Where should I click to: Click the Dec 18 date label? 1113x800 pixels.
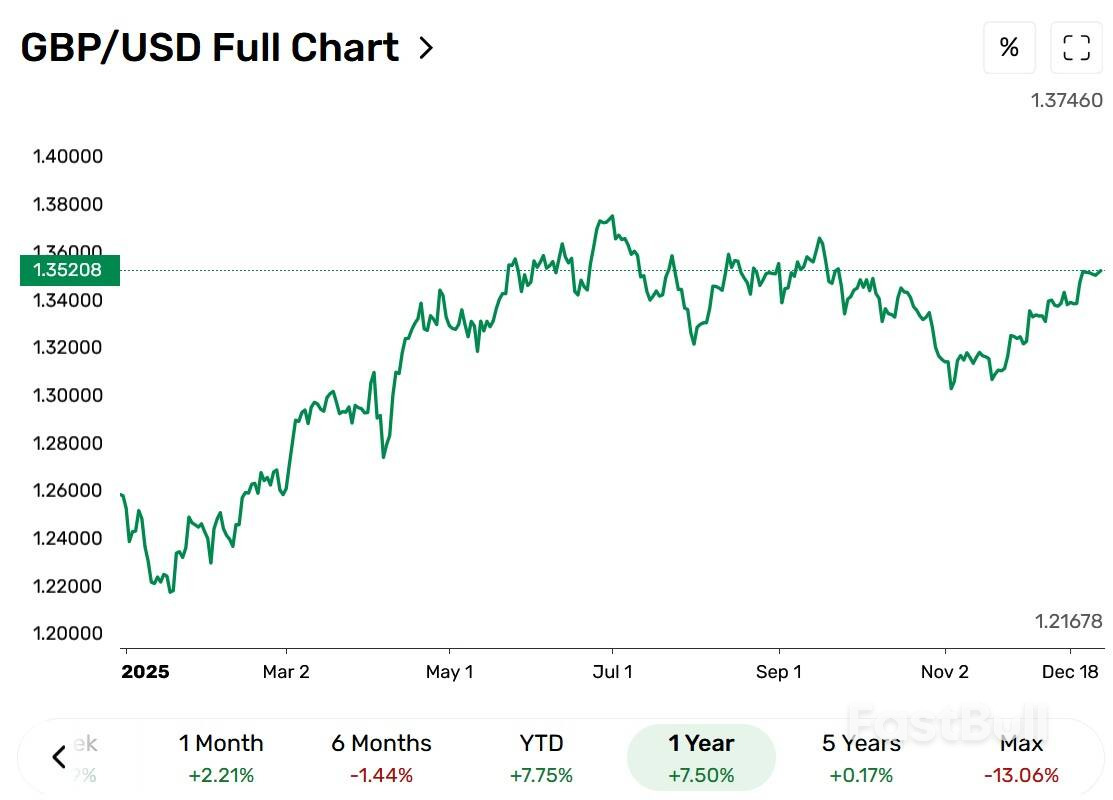click(1069, 672)
